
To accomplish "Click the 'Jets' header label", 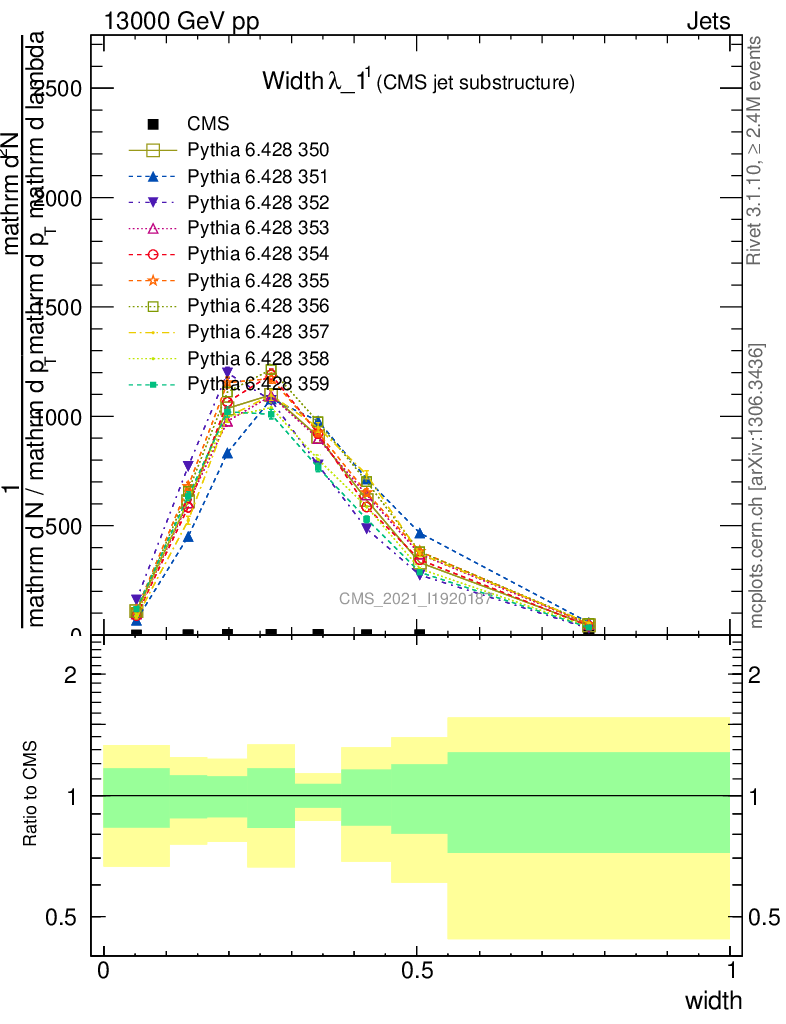I will 708,21.
